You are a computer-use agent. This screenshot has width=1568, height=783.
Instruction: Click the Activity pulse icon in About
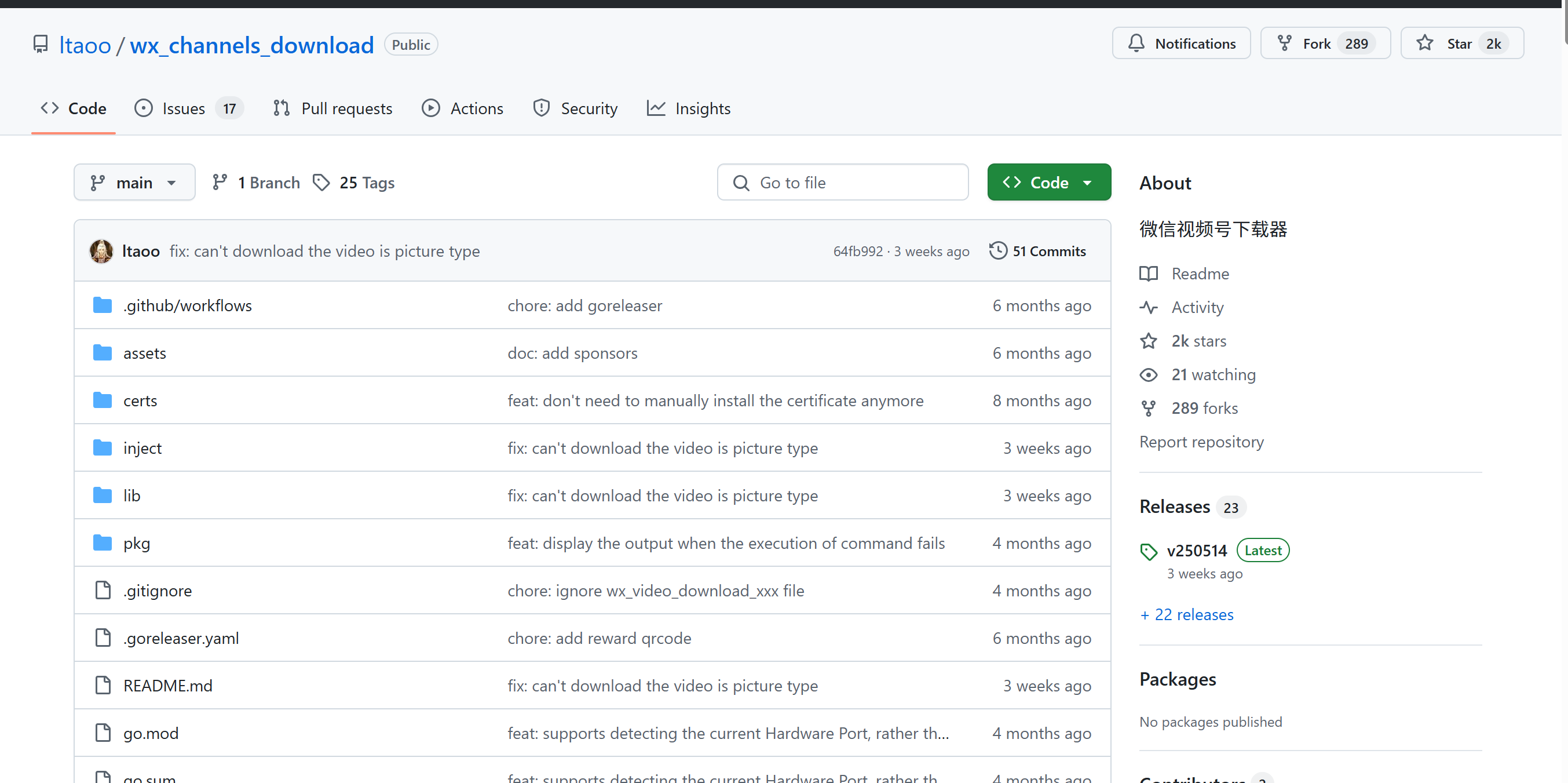[x=1148, y=307]
